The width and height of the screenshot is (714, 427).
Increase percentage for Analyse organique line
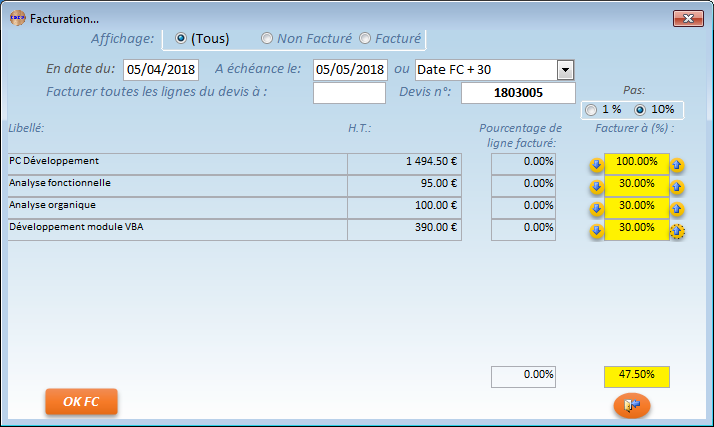pyautogui.click(x=677, y=209)
